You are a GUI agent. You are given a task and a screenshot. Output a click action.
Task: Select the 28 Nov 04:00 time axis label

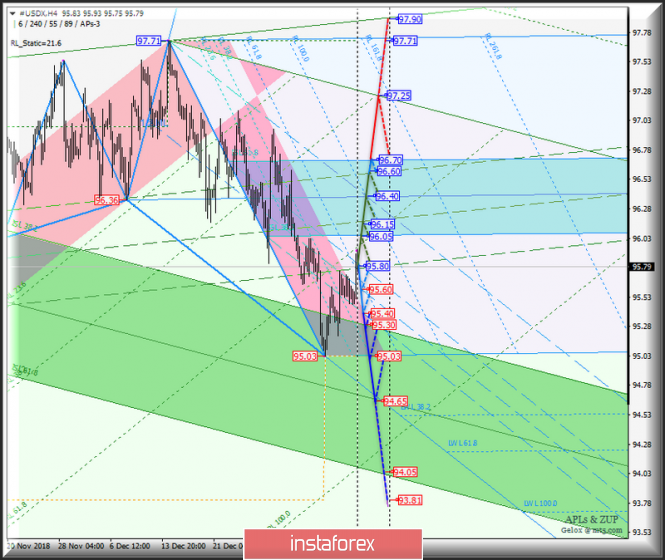click(81, 546)
